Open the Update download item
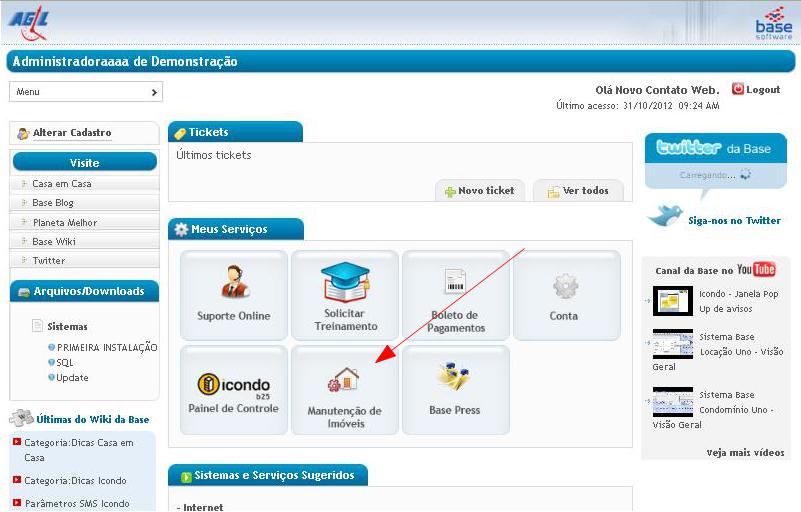The height and width of the screenshot is (512, 801). tap(72, 378)
